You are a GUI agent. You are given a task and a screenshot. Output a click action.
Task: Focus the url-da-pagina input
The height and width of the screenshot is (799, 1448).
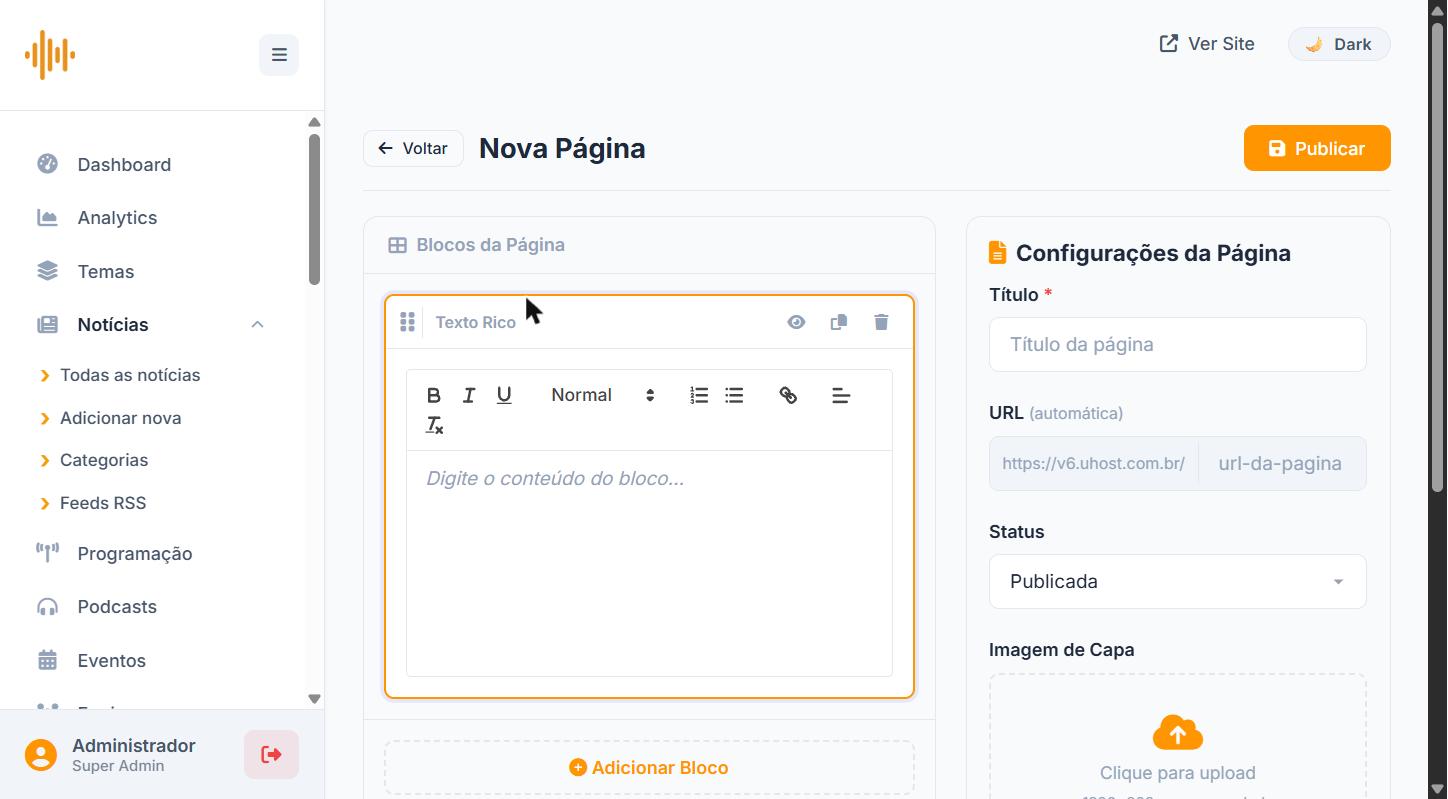click(x=1282, y=463)
